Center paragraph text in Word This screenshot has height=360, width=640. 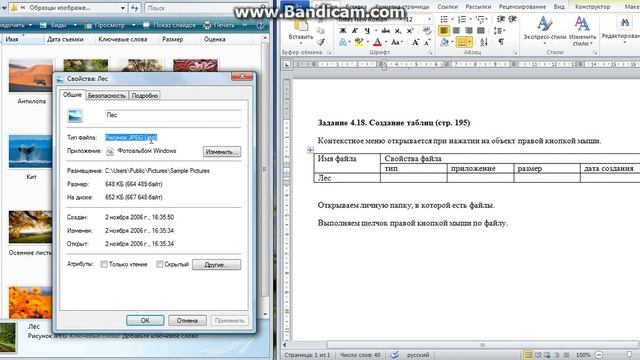click(x=456, y=31)
